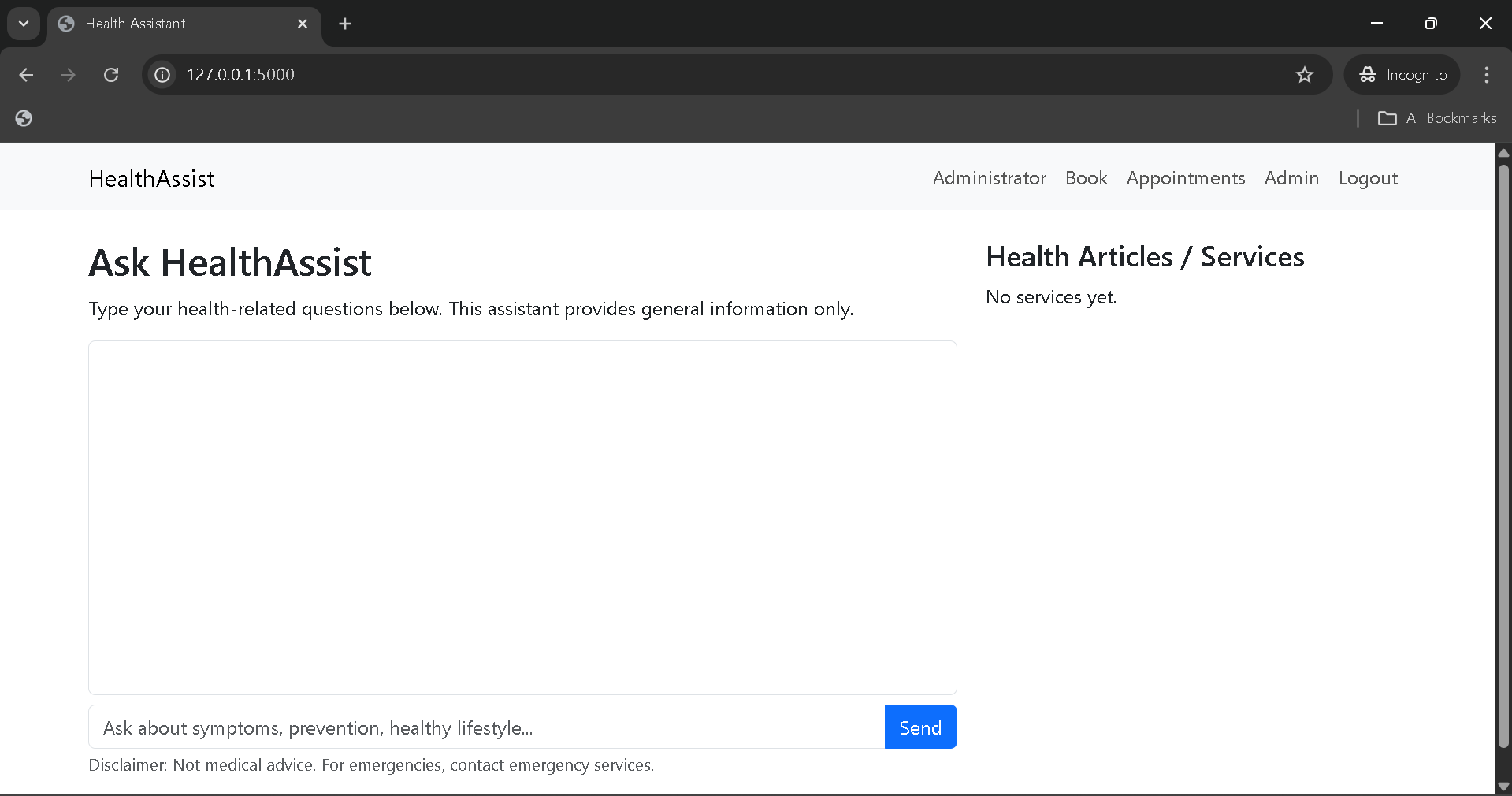This screenshot has width=1512, height=796.
Task: Open the Incognito profile indicator
Action: coord(1402,75)
